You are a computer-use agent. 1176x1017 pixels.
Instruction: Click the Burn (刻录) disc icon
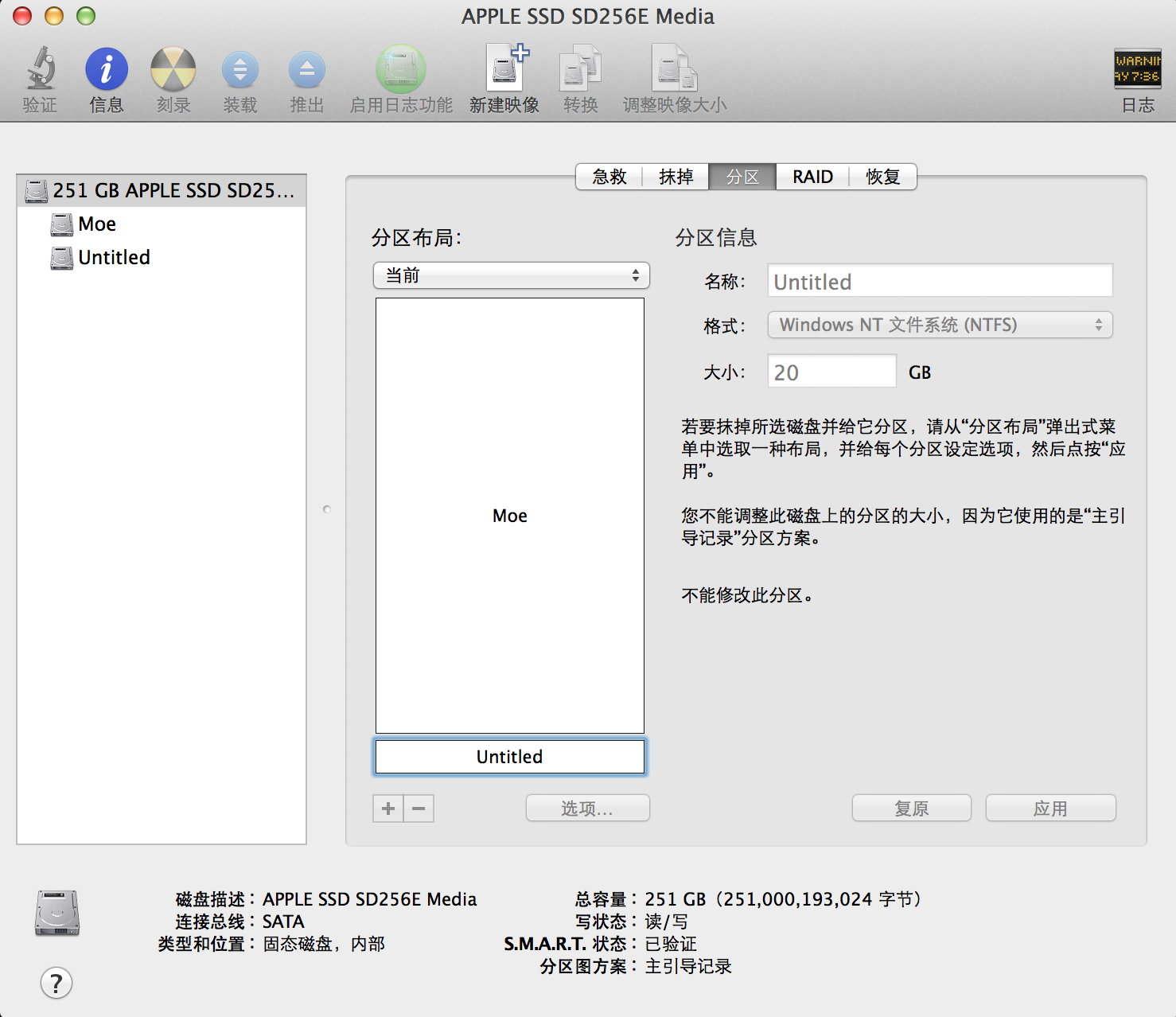(173, 69)
